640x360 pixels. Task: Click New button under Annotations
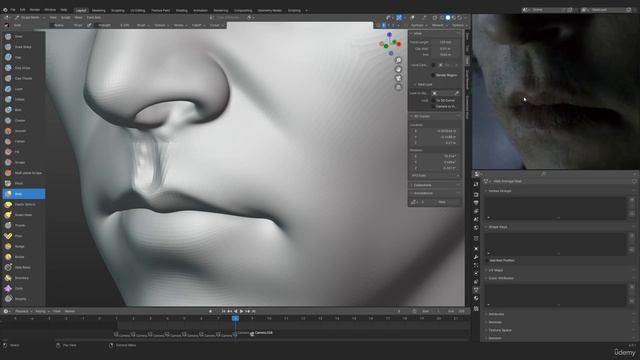[x=442, y=202]
